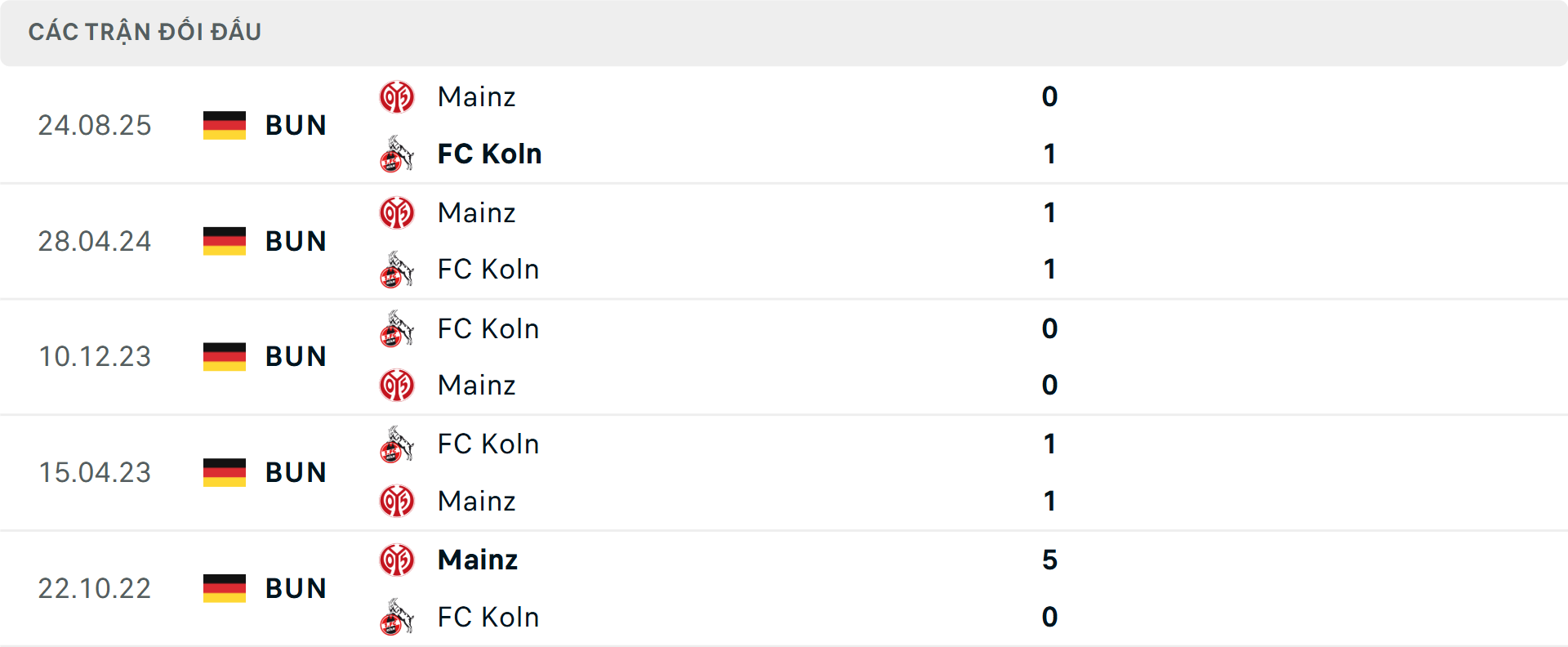Click the FC Koln goat logo for 24.08.25

(397, 154)
